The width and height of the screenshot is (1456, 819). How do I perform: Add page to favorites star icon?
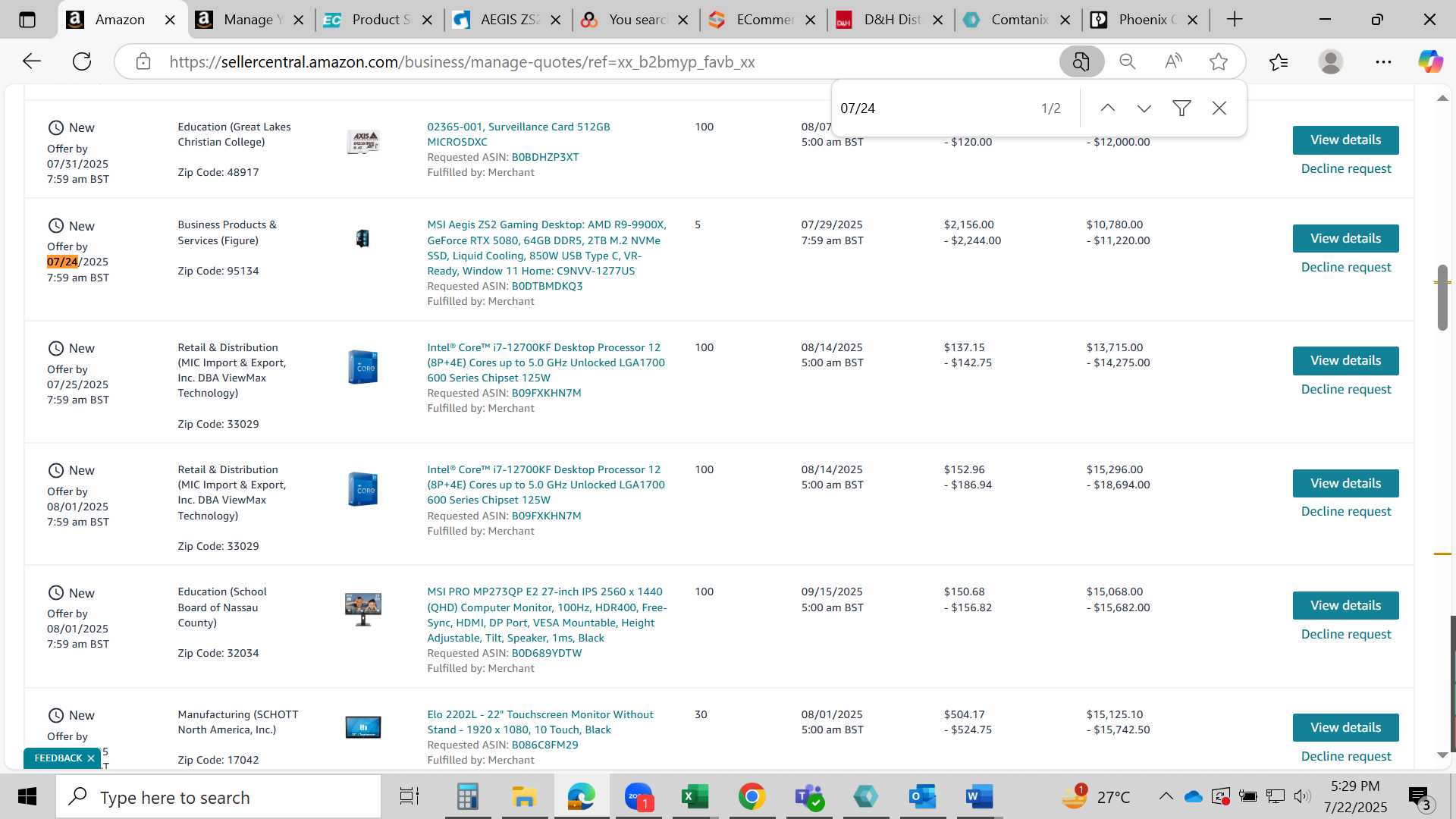[x=1219, y=61]
